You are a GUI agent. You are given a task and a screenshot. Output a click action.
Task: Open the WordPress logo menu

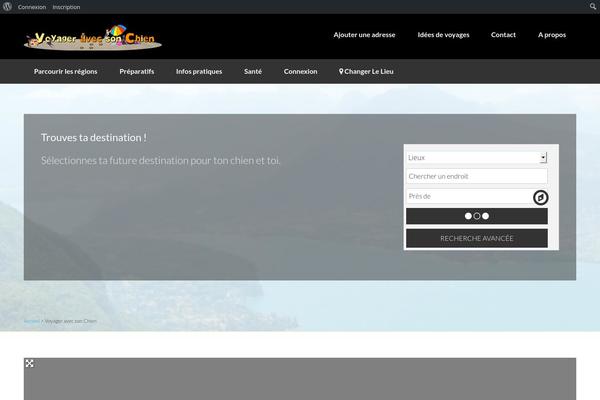[x=7, y=7]
